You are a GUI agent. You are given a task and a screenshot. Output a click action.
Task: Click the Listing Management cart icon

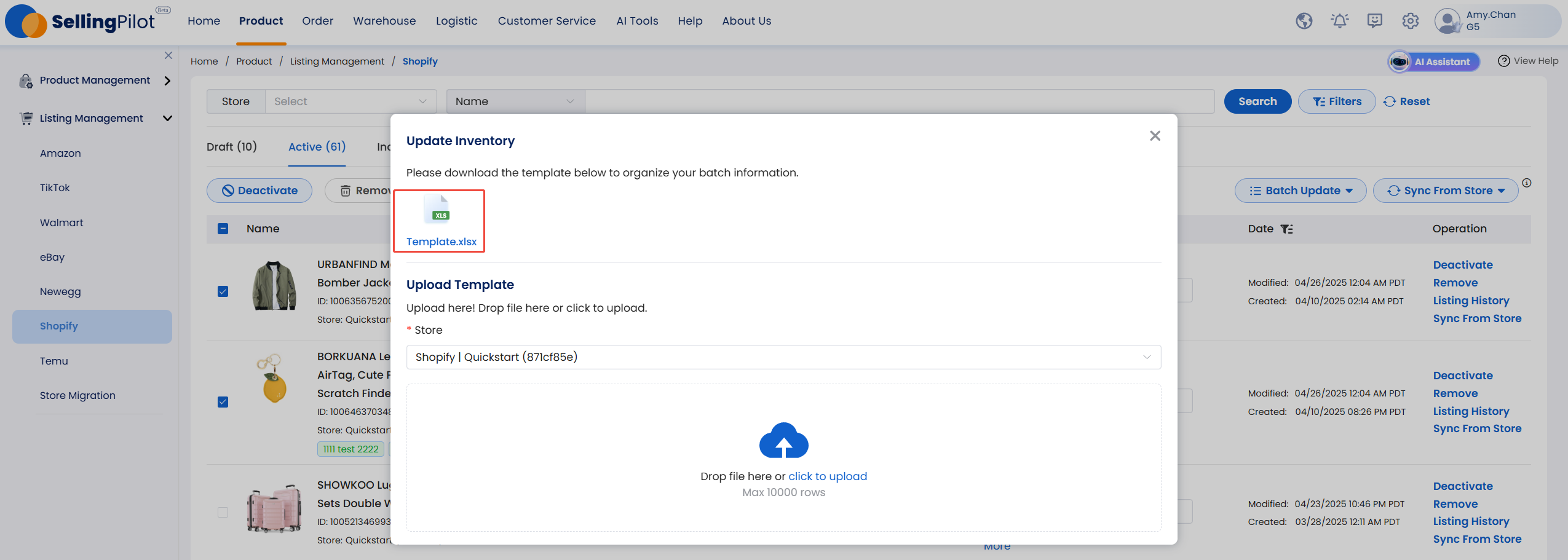tap(26, 118)
